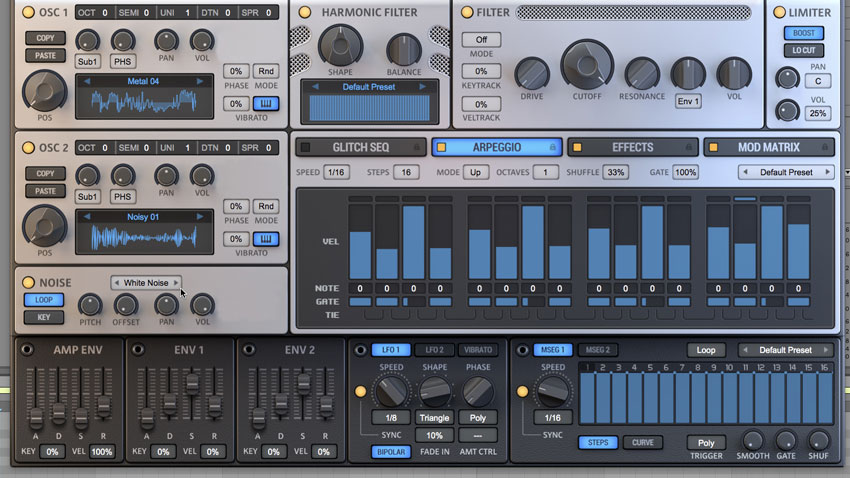Screen dimensions: 850x478
Task: Click OSC 2 PASTE button
Action: click(45, 191)
